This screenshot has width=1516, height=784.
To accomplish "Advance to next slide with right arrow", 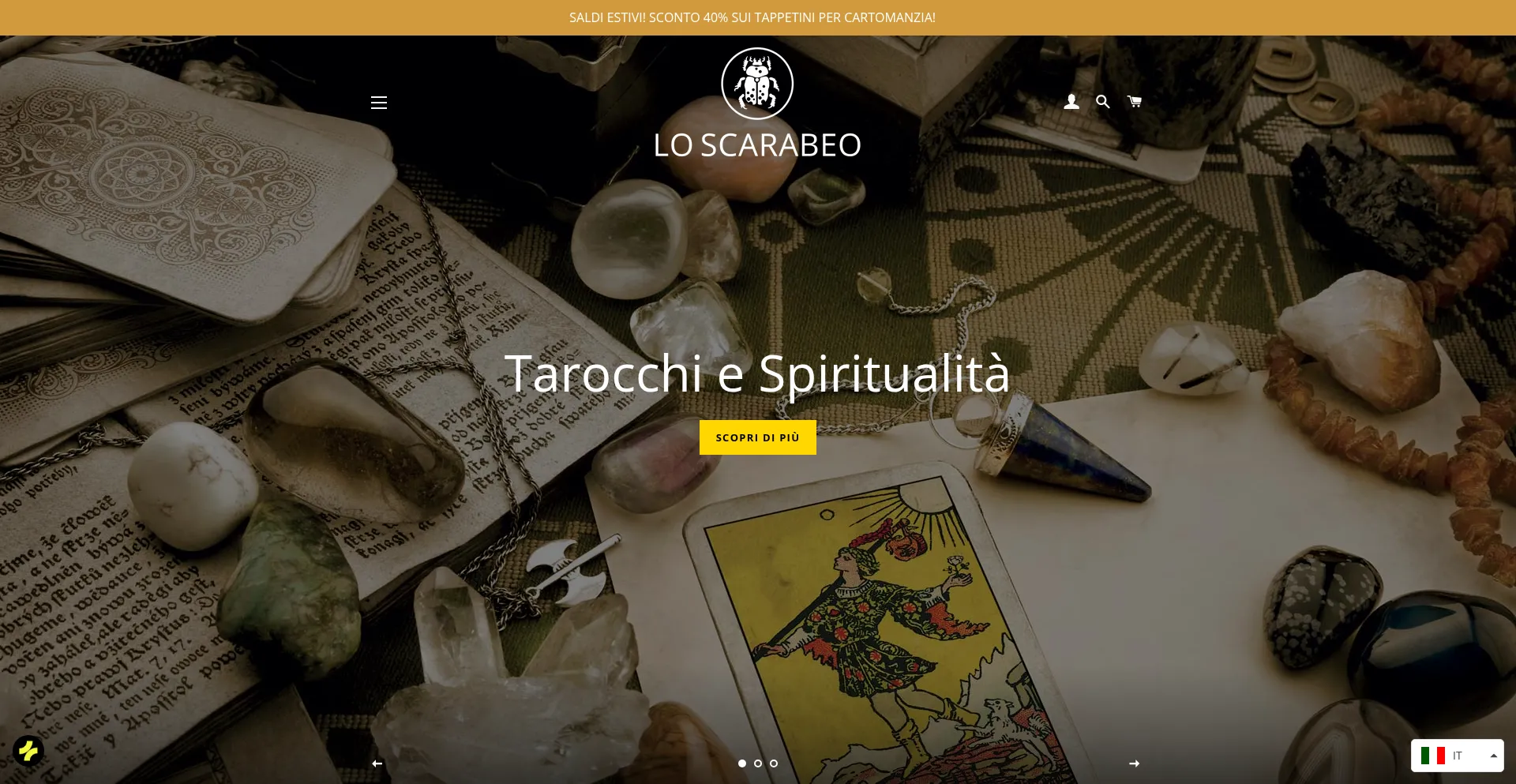I will point(1135,763).
